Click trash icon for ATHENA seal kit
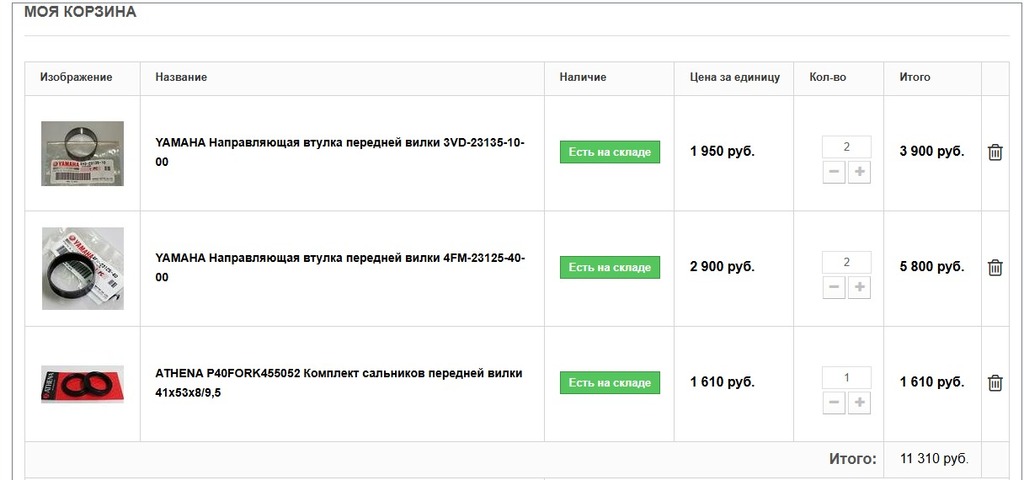1024x480 pixels. tap(995, 383)
